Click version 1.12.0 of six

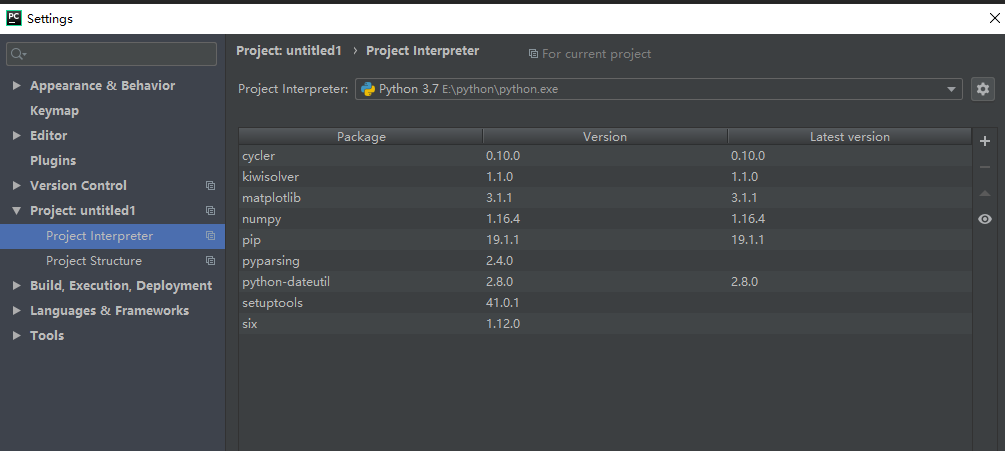pyautogui.click(x=503, y=324)
